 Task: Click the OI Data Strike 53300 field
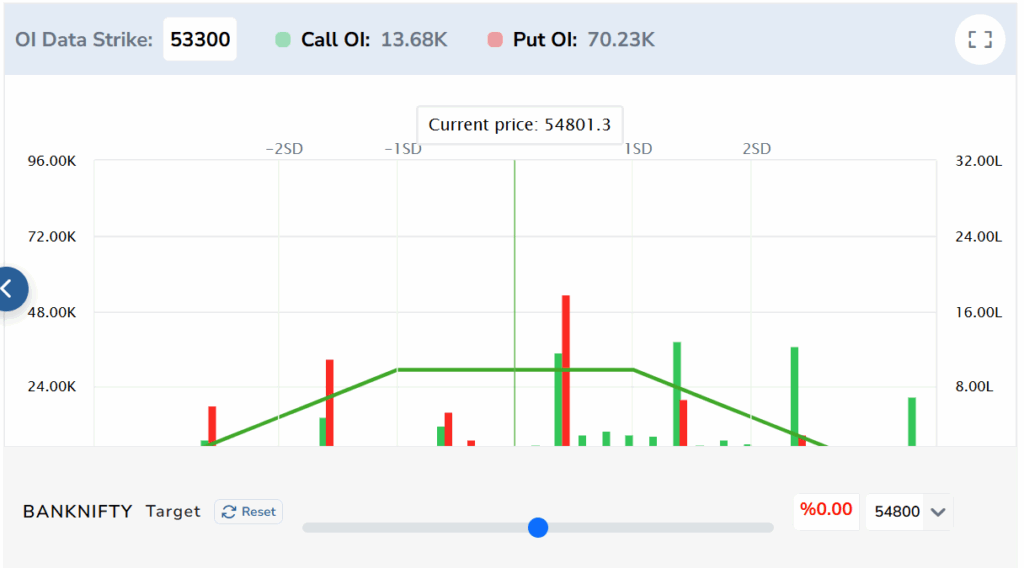pos(200,39)
